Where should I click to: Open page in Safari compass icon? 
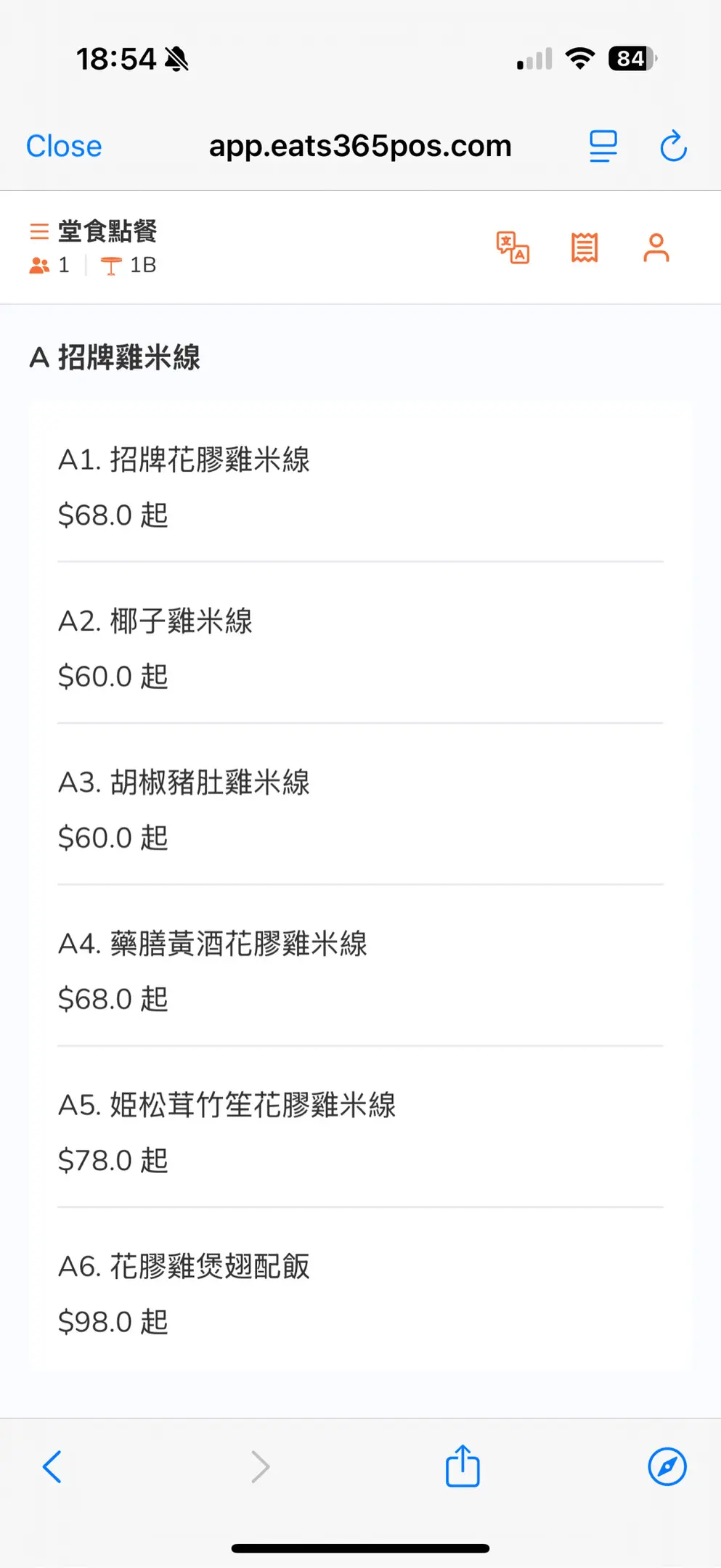(667, 1466)
